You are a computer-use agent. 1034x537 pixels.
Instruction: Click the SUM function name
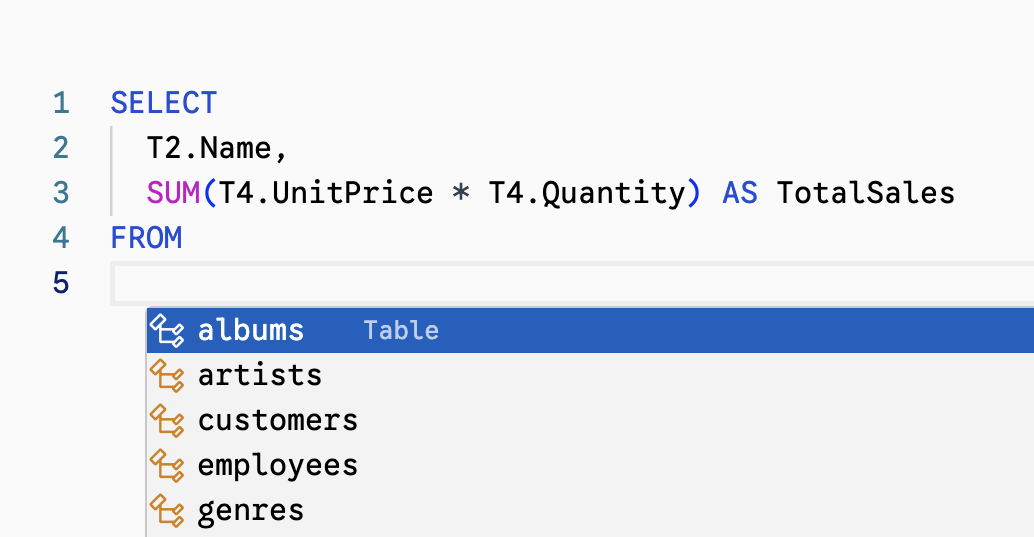(173, 193)
